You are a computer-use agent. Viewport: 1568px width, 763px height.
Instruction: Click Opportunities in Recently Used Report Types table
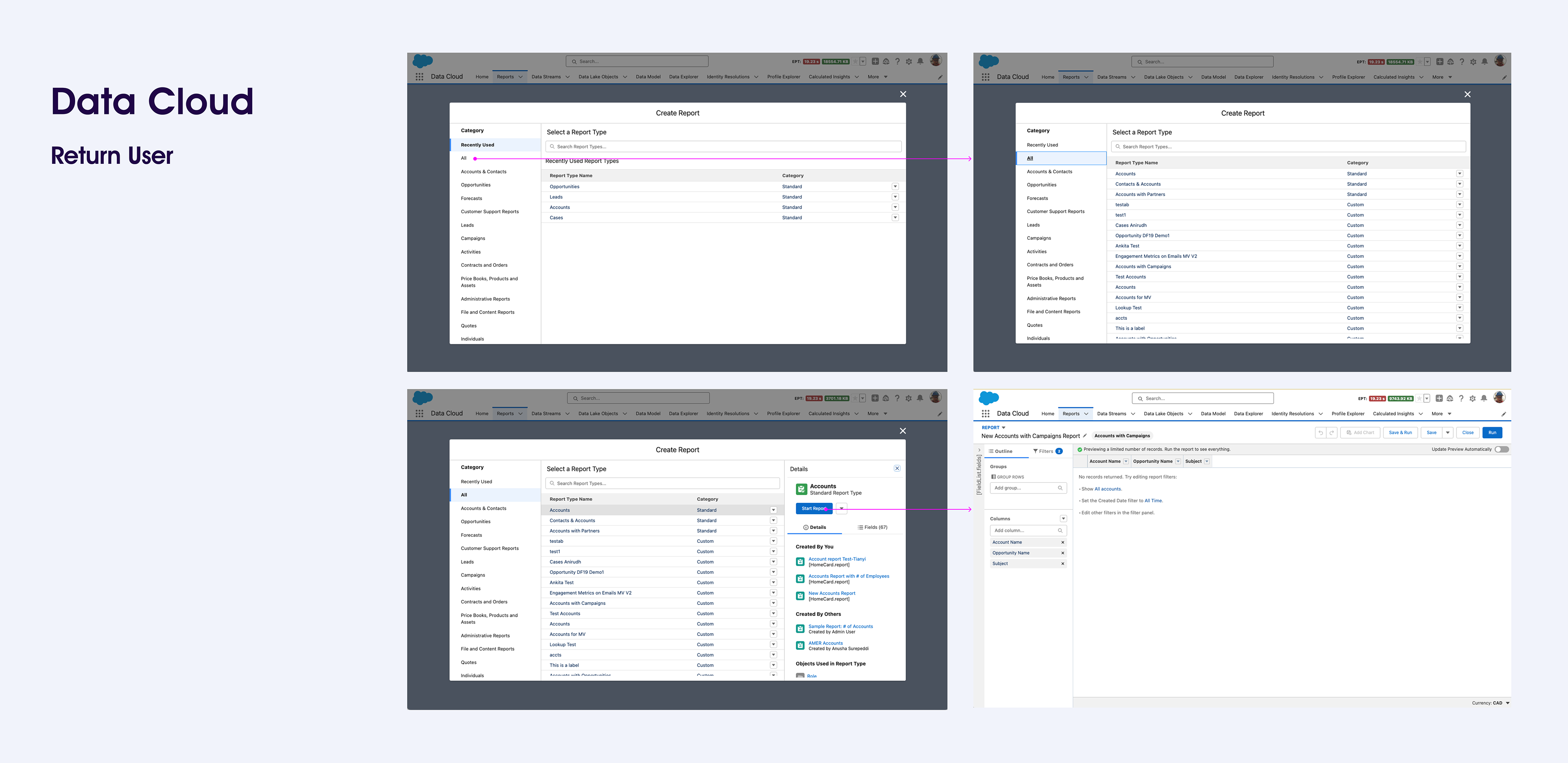tap(564, 187)
